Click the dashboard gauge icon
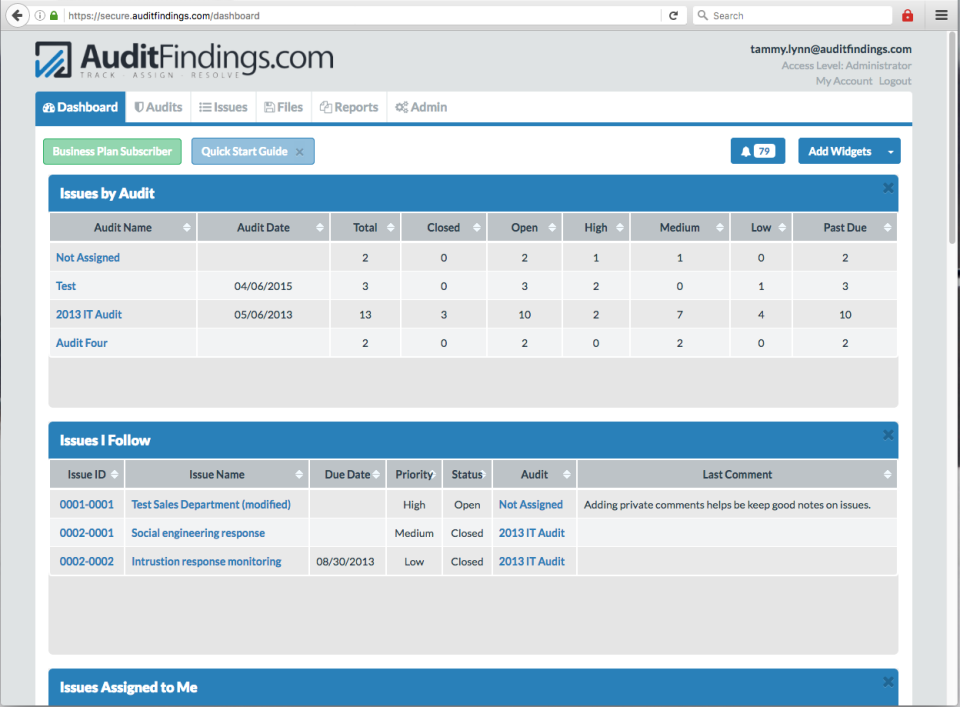960x707 pixels. [48, 107]
